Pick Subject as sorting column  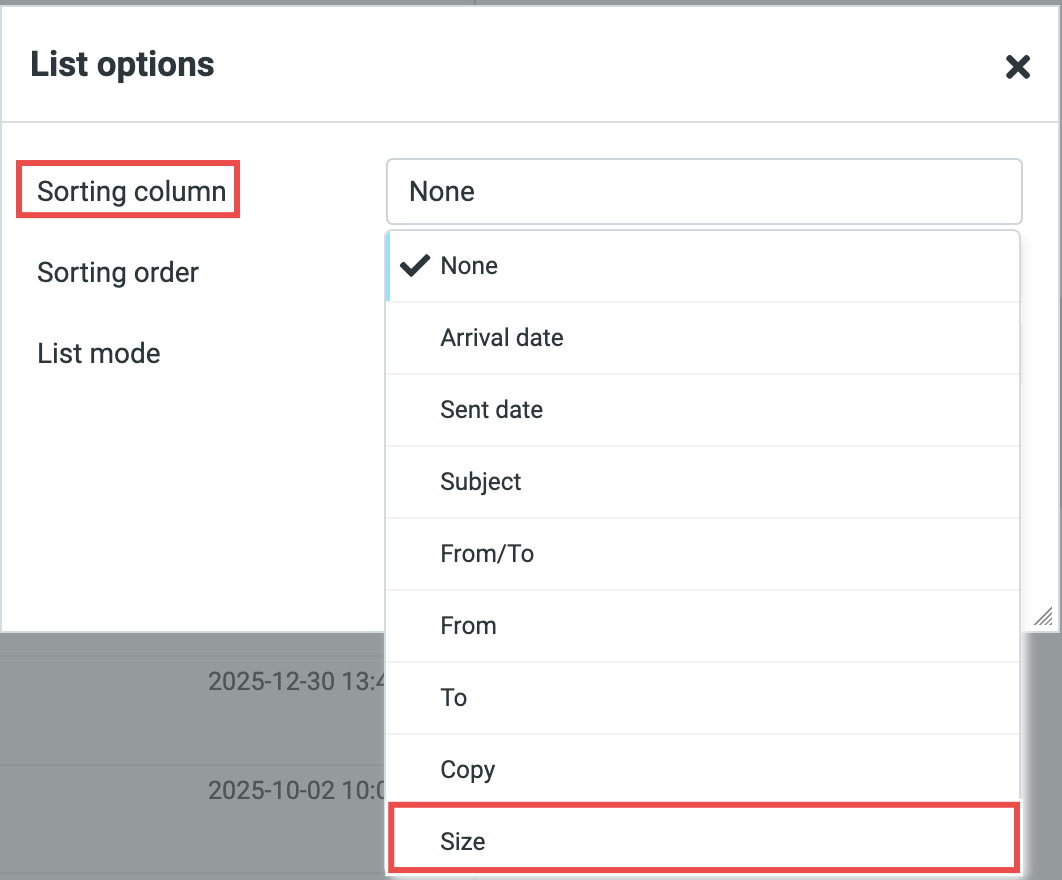(x=481, y=482)
